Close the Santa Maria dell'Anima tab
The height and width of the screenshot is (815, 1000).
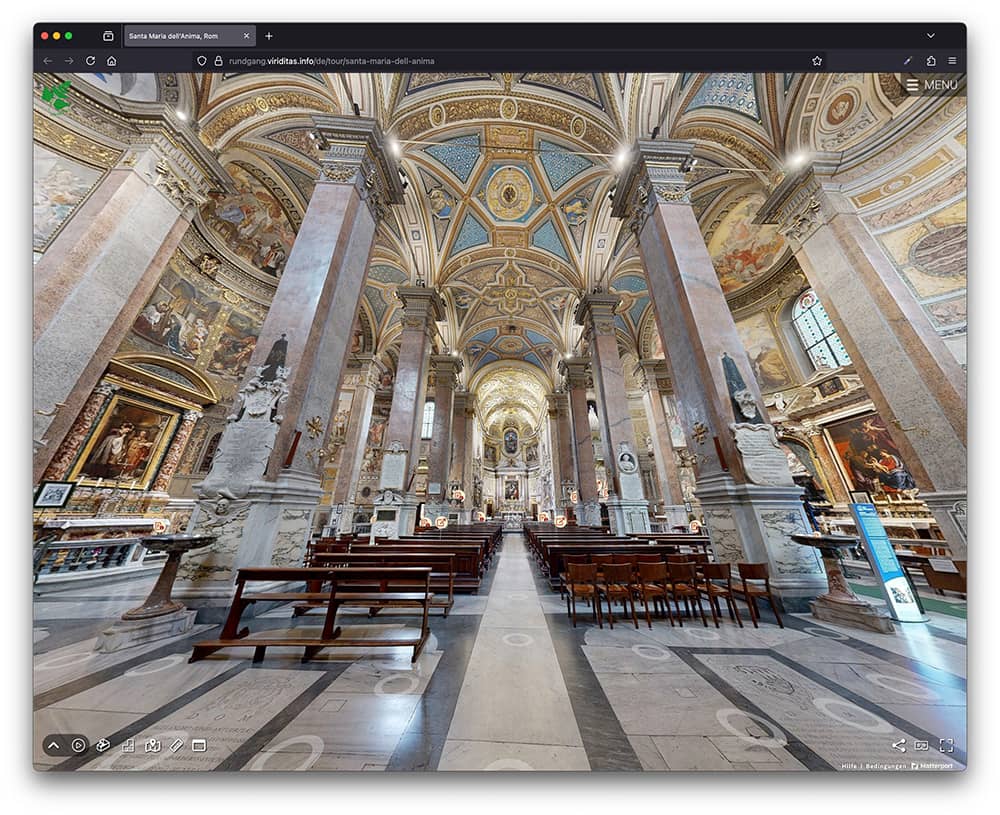coord(246,36)
